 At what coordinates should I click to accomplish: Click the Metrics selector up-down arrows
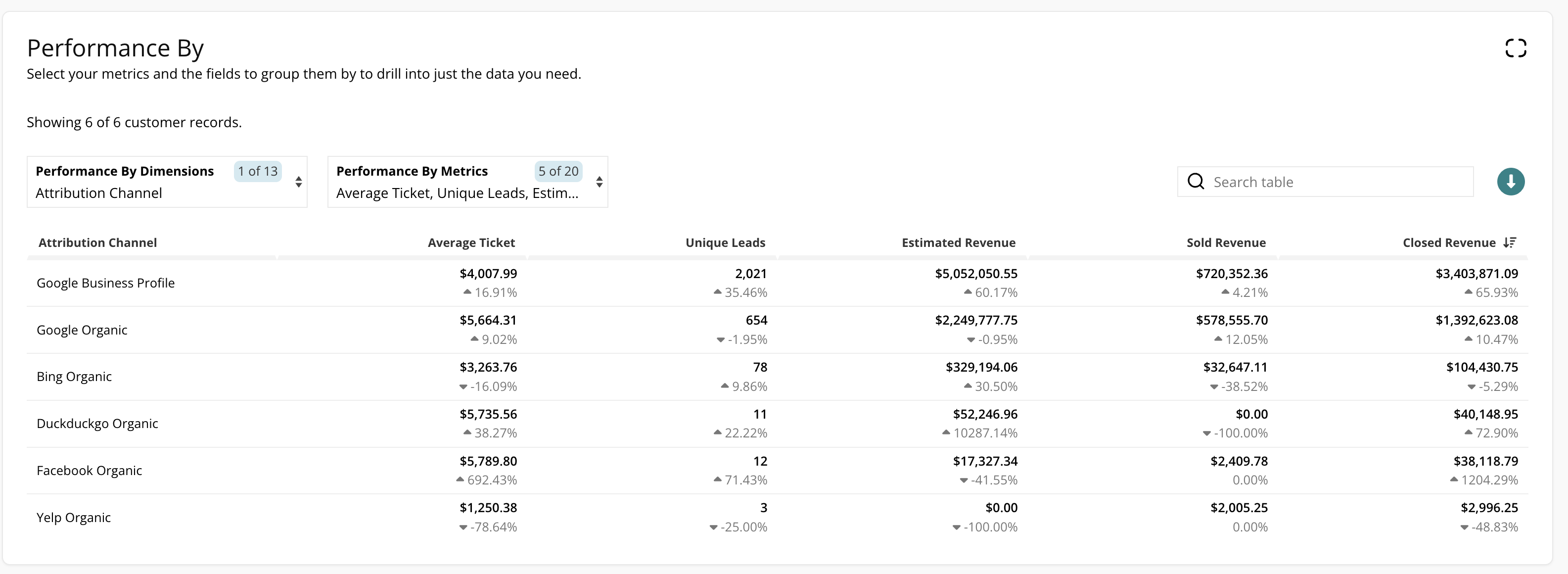599,182
